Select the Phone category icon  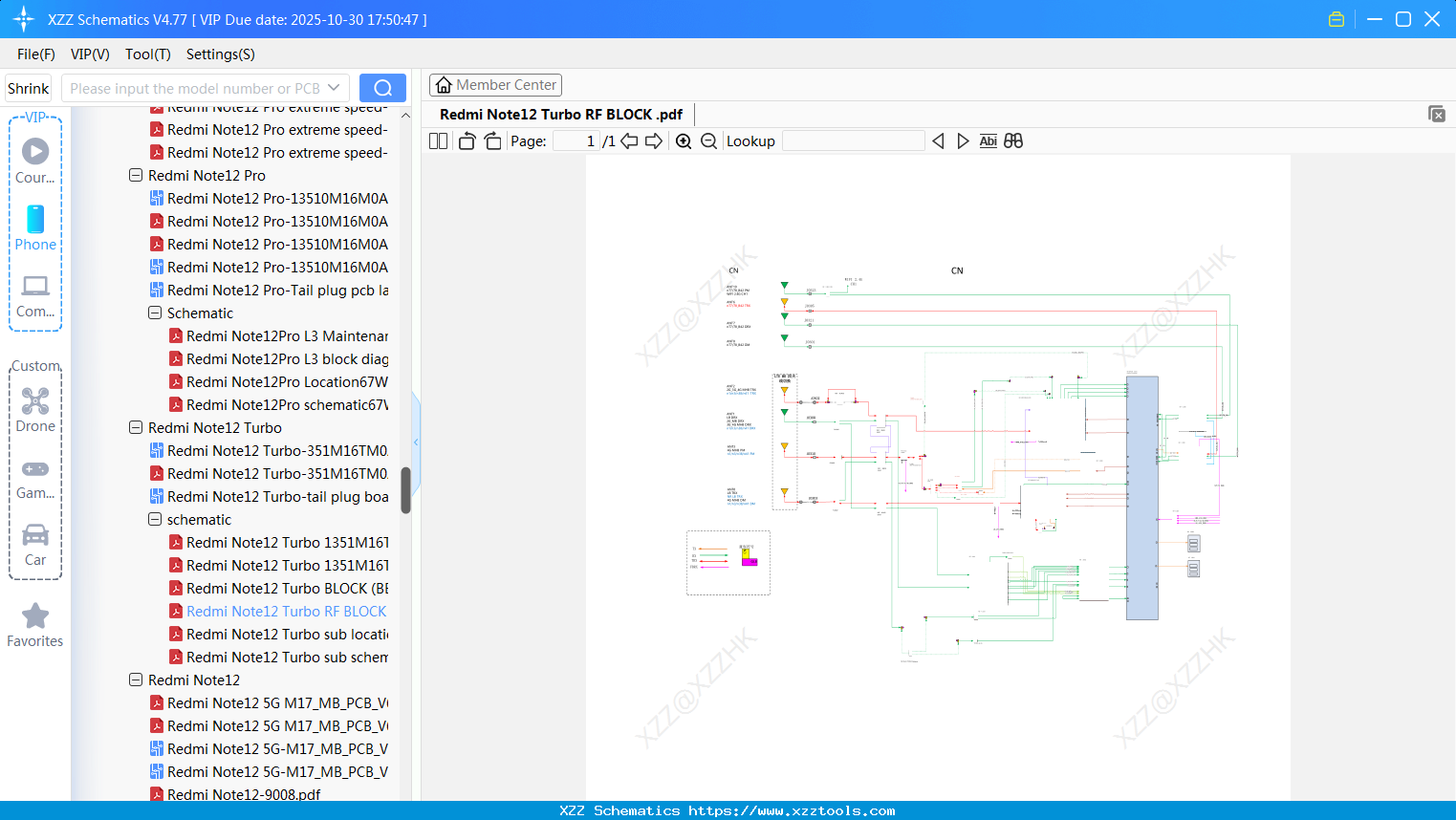point(35,219)
